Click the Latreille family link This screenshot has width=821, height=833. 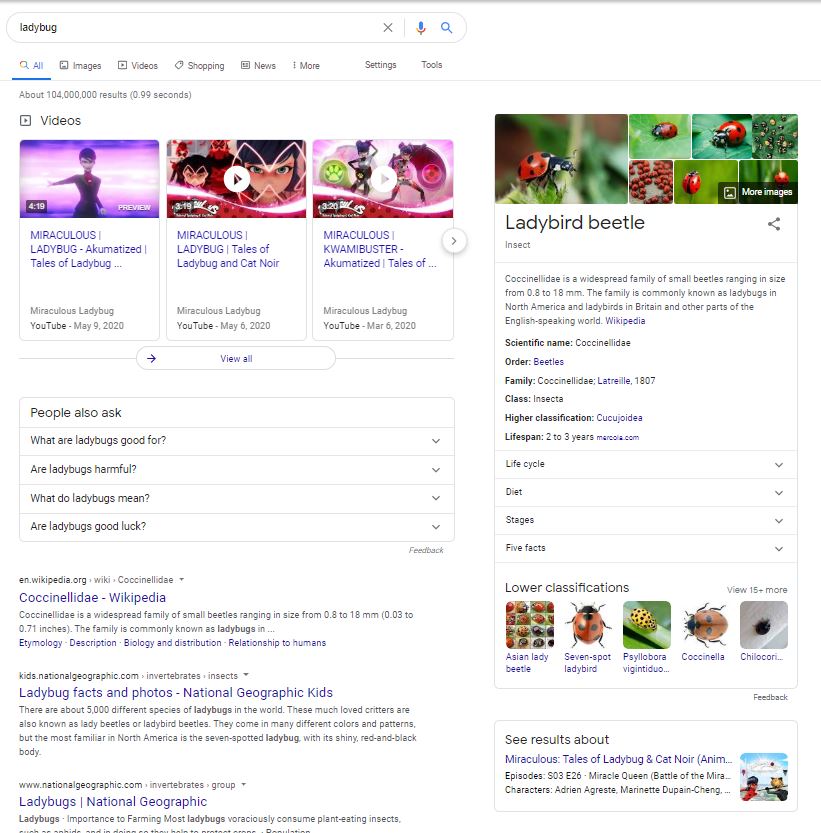[613, 381]
